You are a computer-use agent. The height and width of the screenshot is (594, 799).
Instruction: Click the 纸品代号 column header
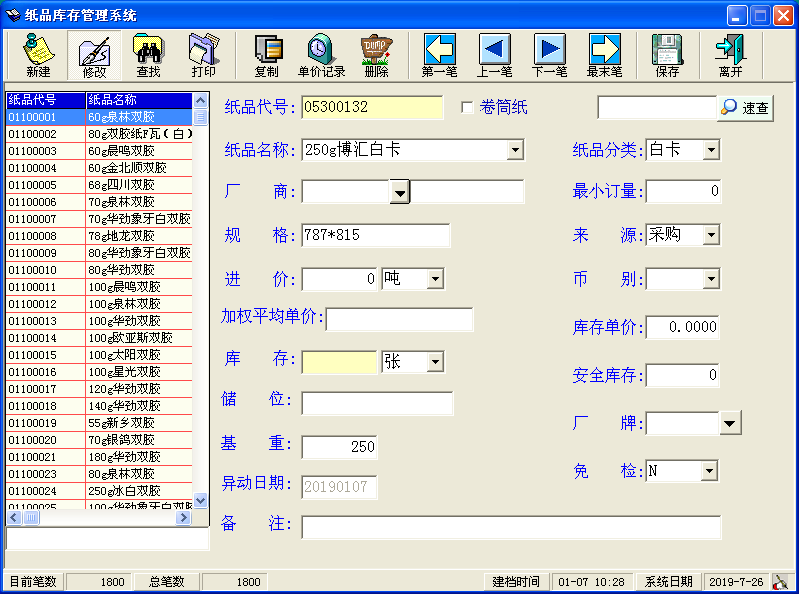[45, 100]
